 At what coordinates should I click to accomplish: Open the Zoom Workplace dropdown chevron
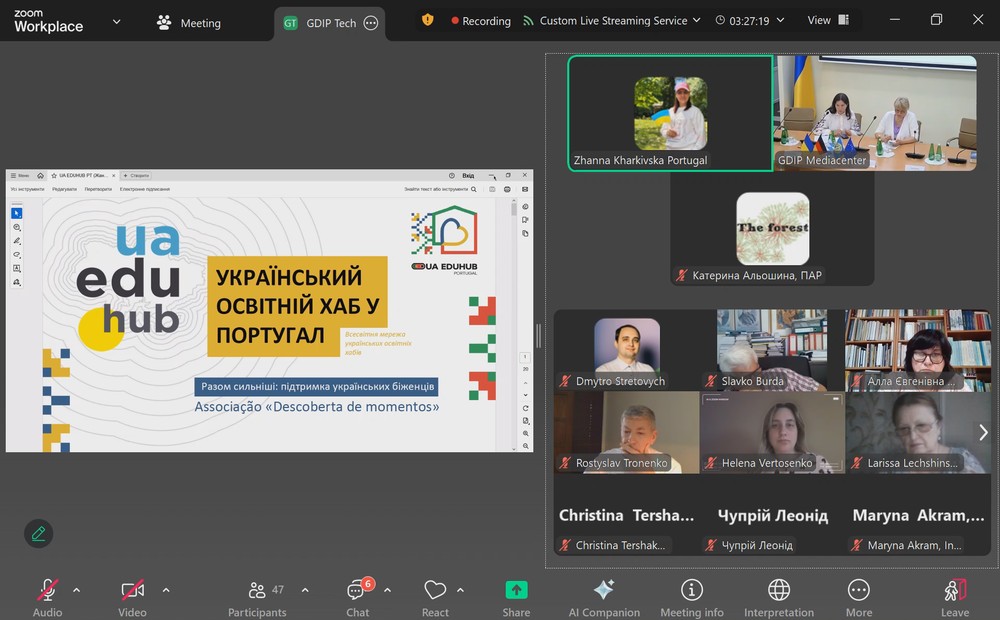tap(116, 22)
